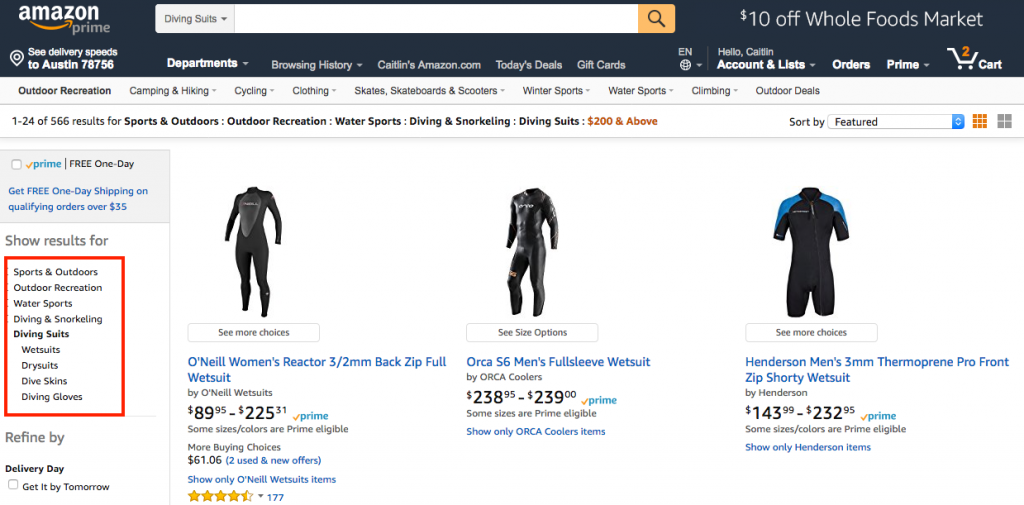Expand the Departments menu
This screenshot has height=505, width=1024.
click(208, 63)
